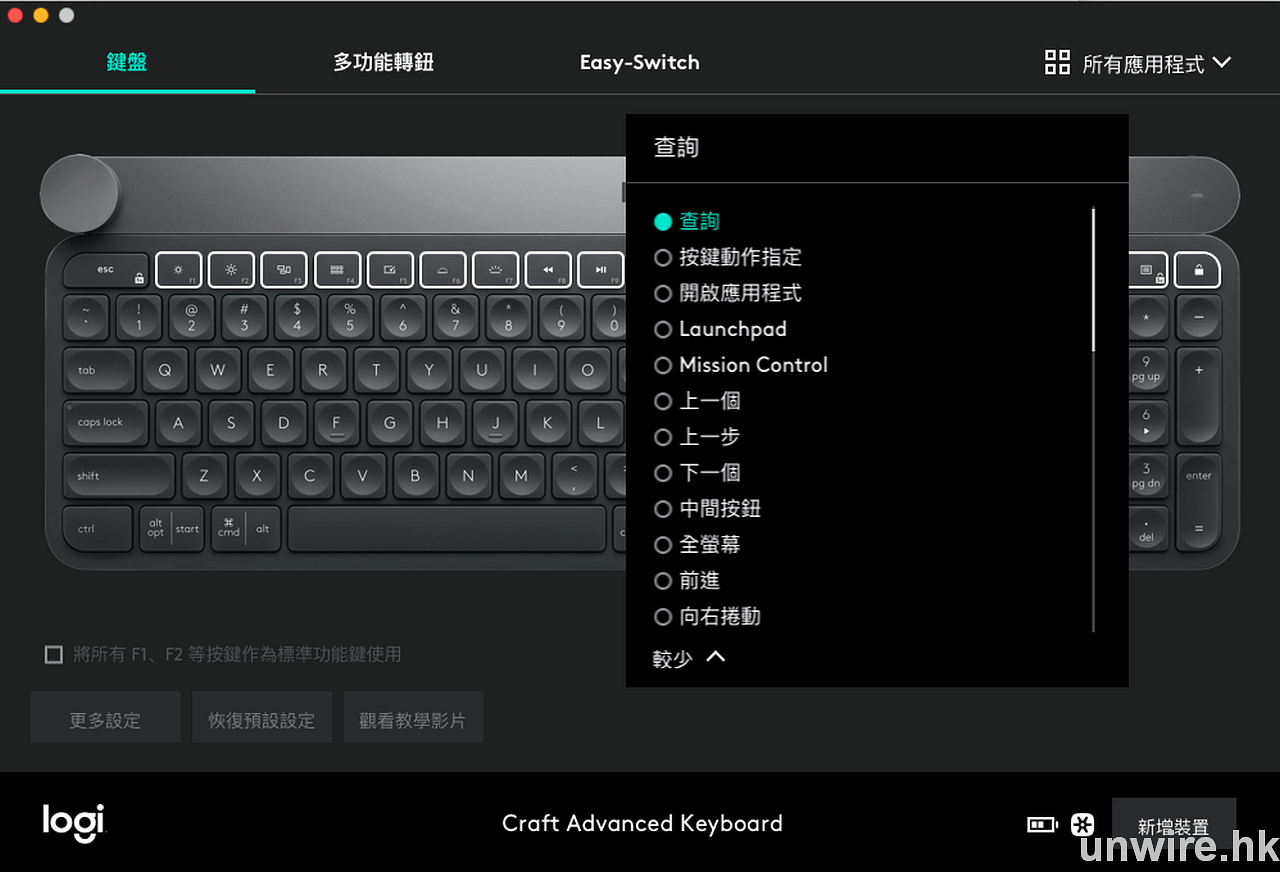Click the Unifying receiver icon

[1082, 825]
